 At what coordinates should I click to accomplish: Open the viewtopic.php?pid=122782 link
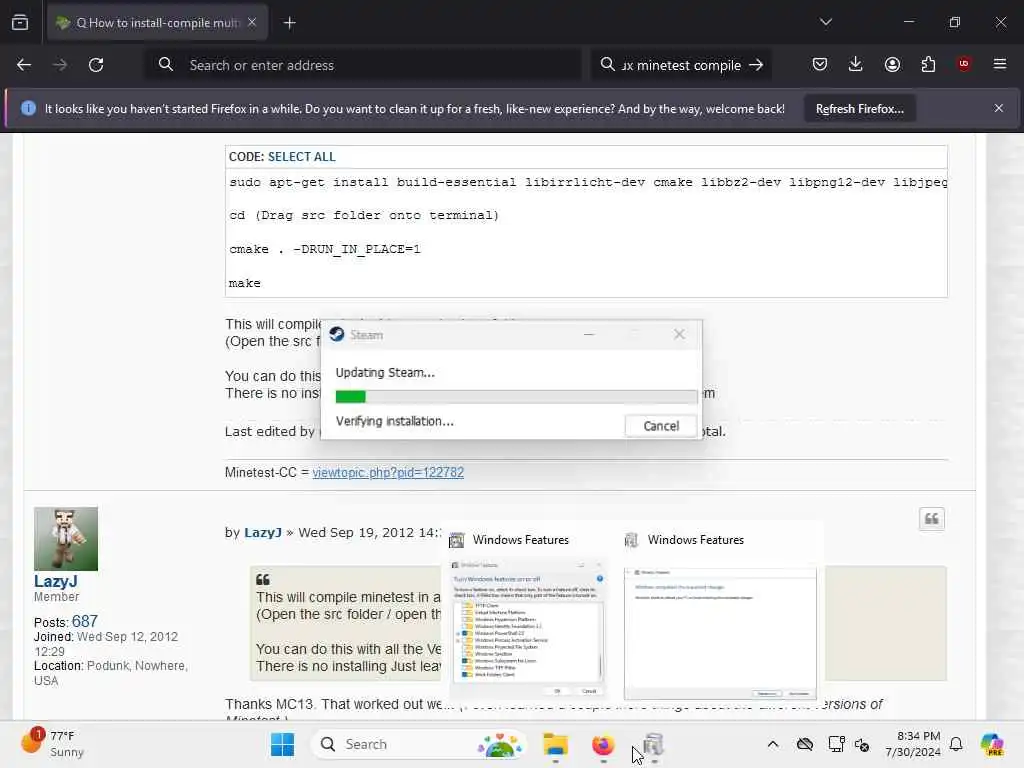(388, 472)
